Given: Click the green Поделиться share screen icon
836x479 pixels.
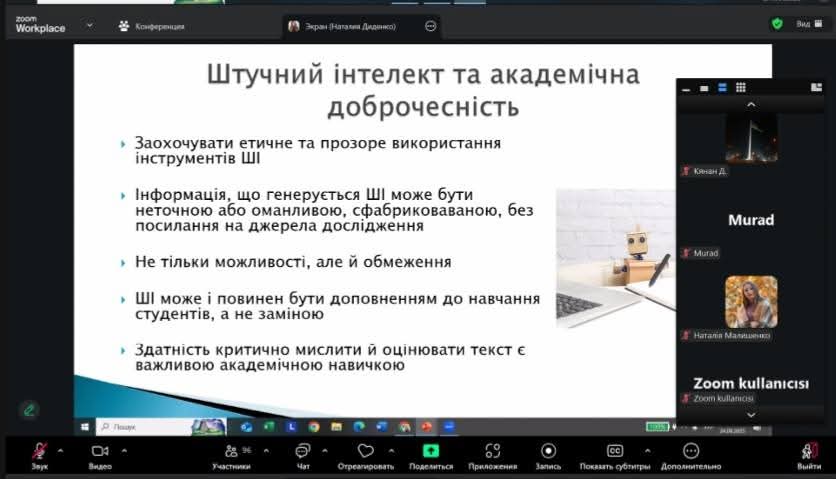Looking at the screenshot, I should click(431, 452).
